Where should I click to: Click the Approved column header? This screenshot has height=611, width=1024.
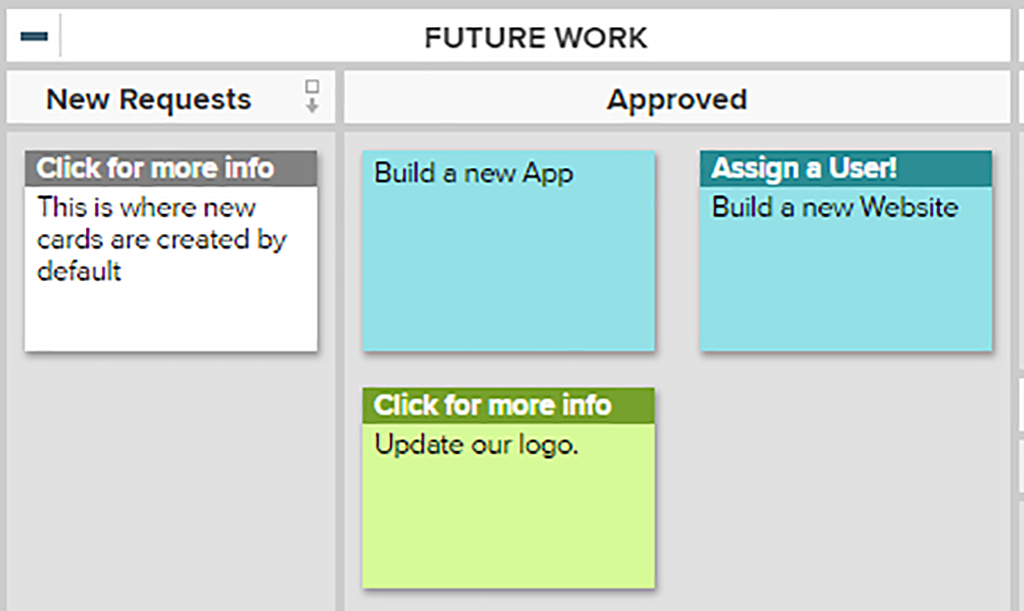(x=676, y=100)
